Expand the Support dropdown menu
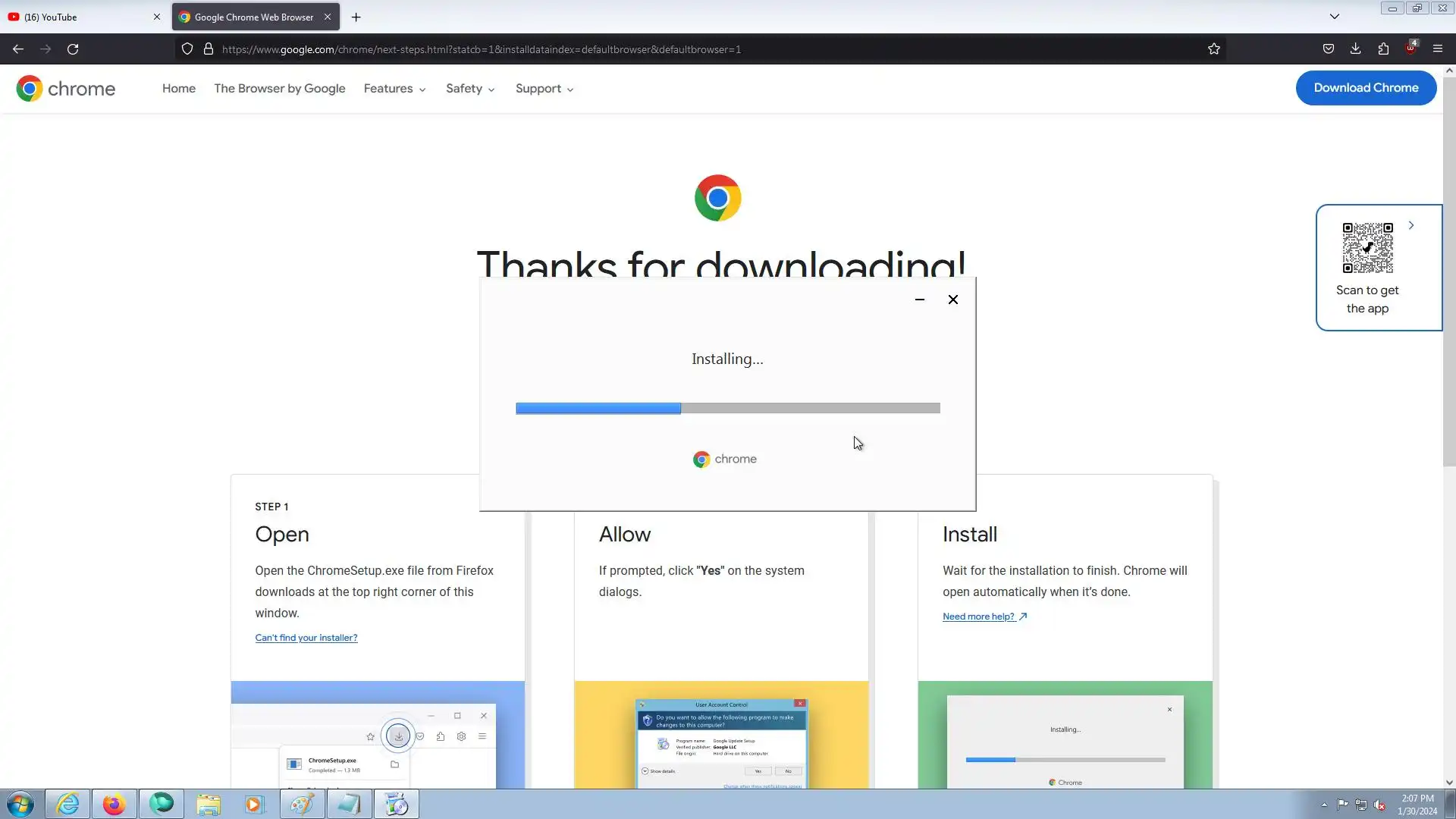This screenshot has width=1456, height=819. pos(544,89)
